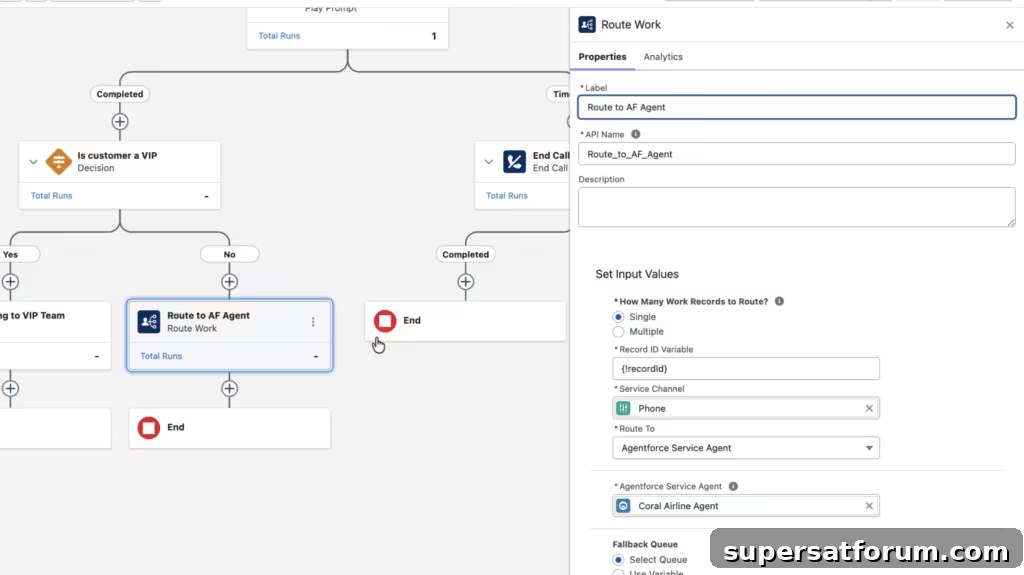Click the Is customer a VIP decision icon
The width and height of the screenshot is (1024, 575).
[x=58, y=161]
